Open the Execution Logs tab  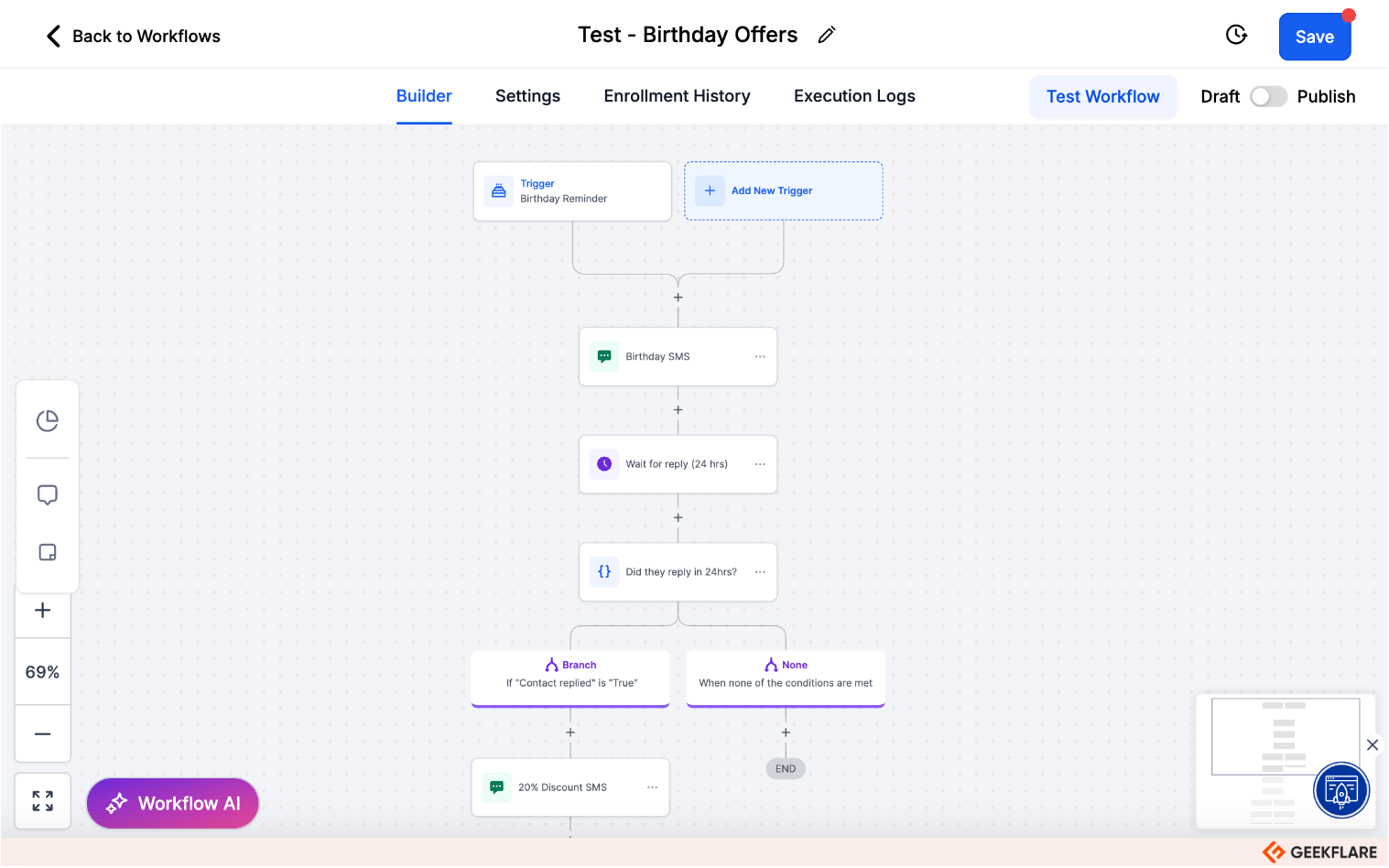[x=854, y=96]
